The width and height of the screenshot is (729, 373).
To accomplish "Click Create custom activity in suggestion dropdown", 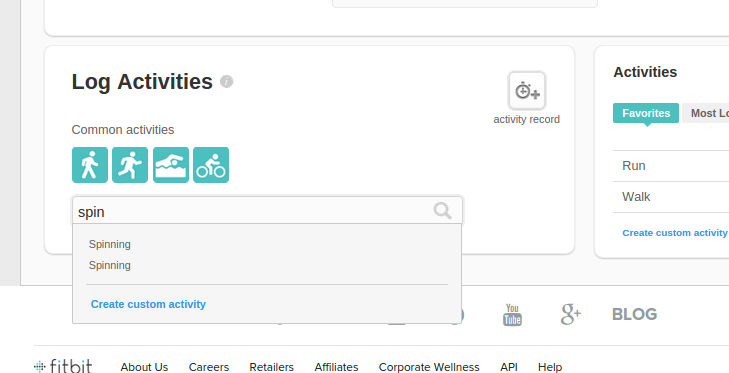I will 148,304.
